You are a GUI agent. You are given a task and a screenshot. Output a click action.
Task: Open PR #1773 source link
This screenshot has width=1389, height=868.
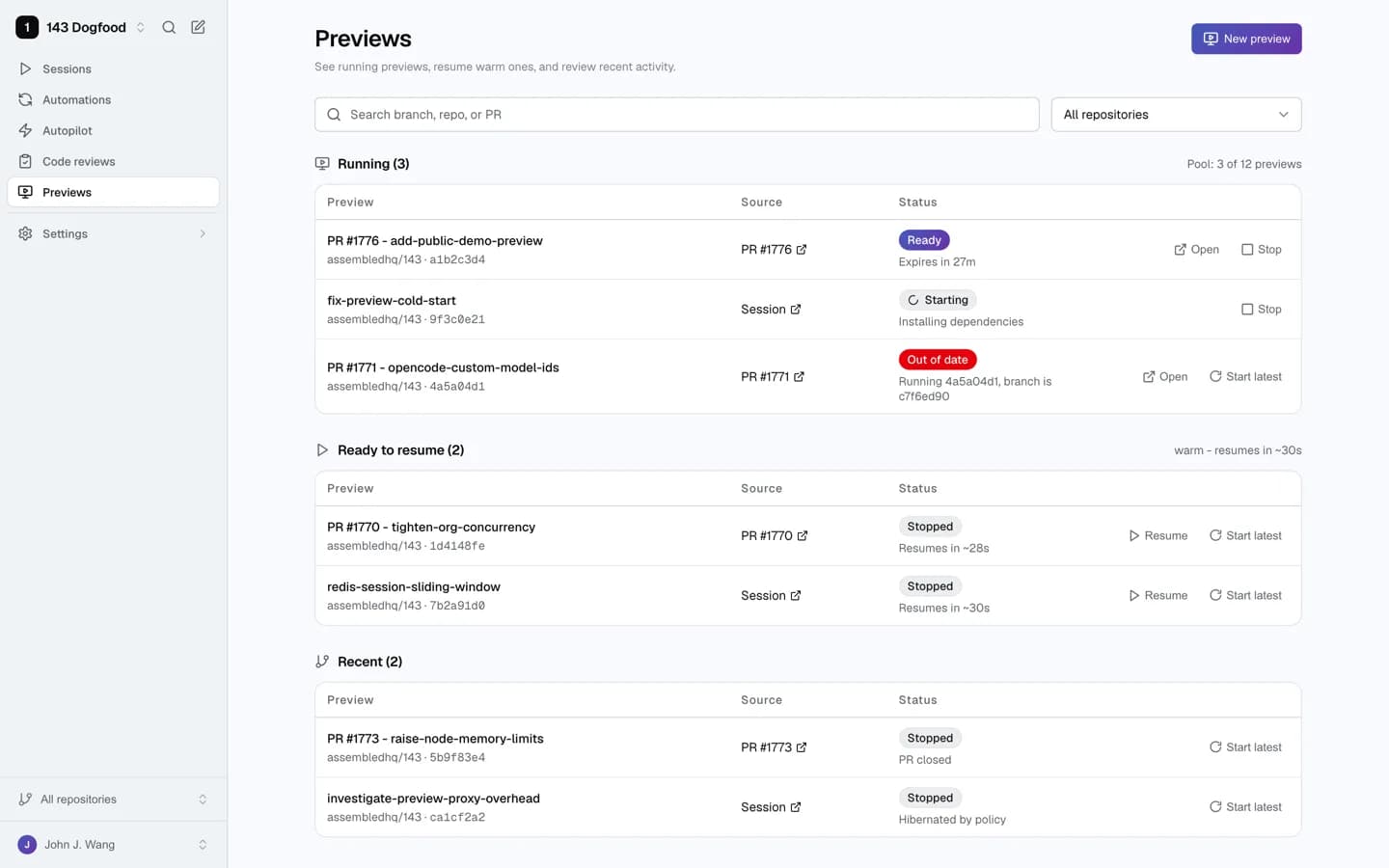[774, 746]
